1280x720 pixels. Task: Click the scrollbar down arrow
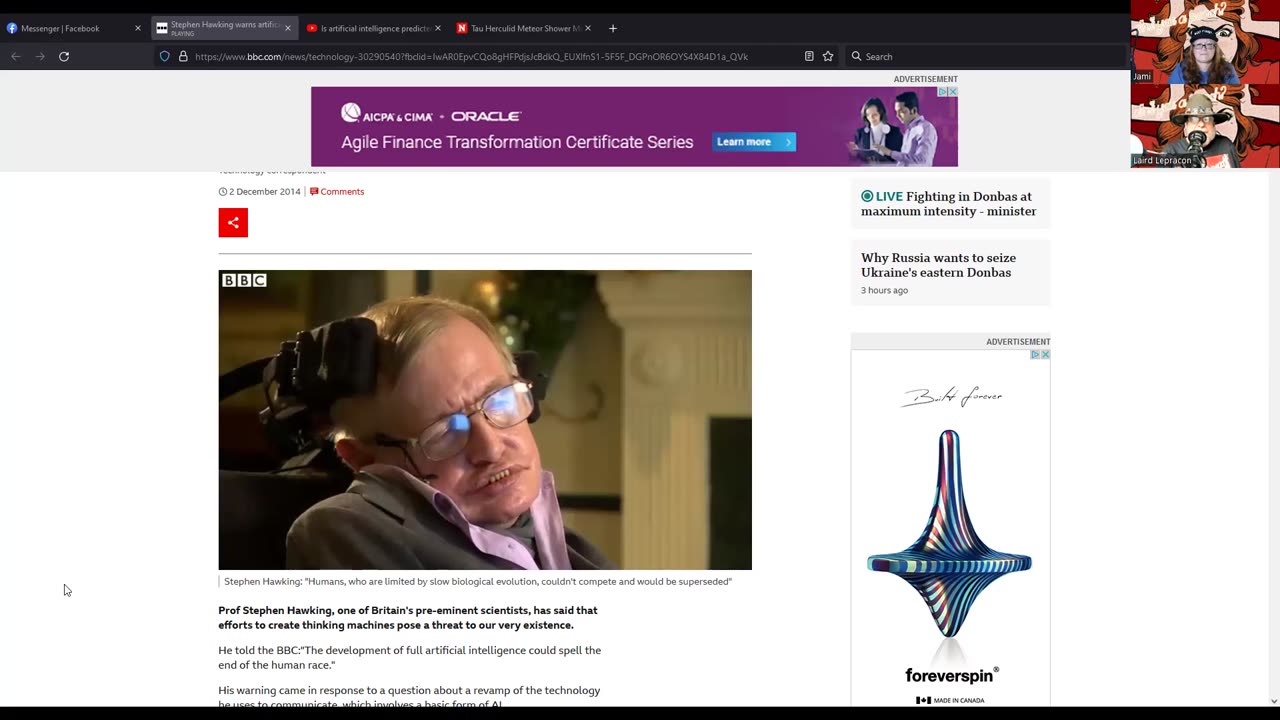click(1273, 701)
